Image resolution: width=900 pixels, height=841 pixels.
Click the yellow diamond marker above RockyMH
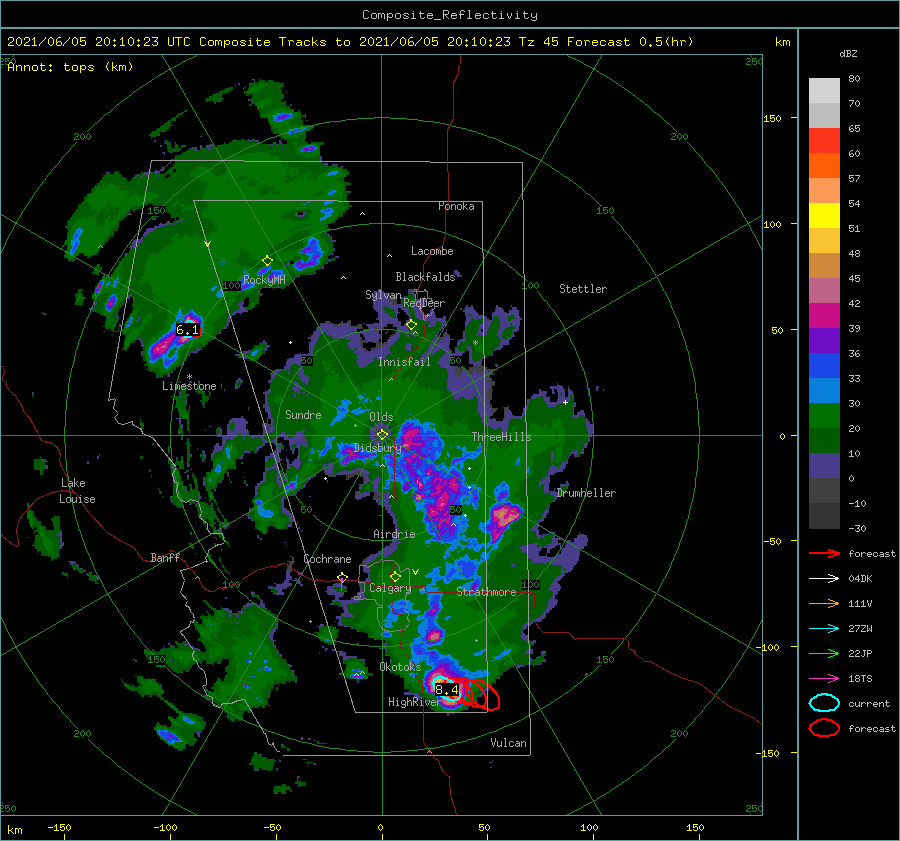(x=267, y=261)
